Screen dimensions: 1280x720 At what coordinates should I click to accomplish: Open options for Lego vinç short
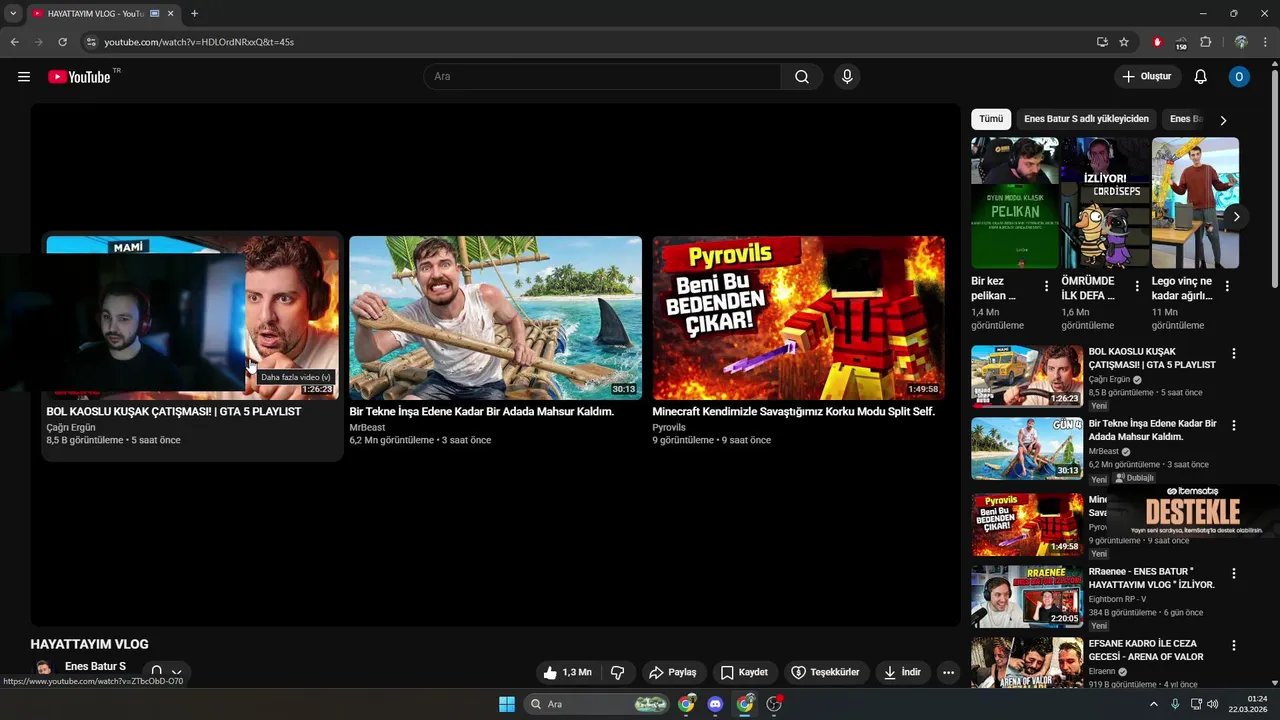click(x=1227, y=286)
